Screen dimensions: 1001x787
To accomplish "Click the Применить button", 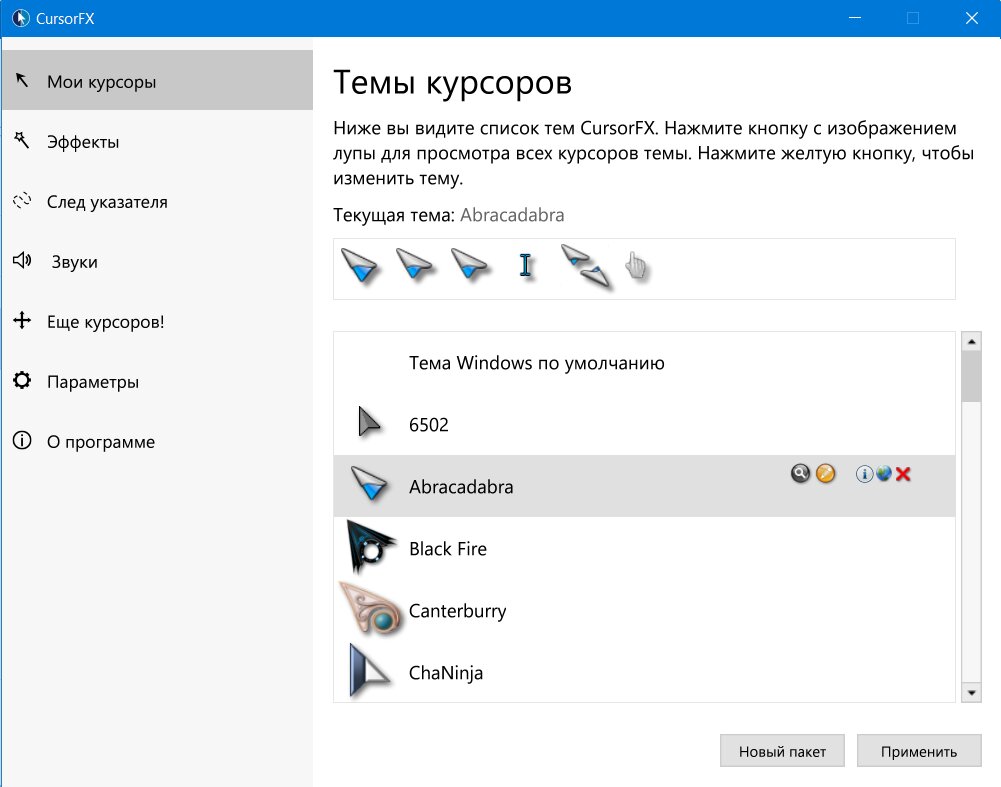I will tap(919, 751).
